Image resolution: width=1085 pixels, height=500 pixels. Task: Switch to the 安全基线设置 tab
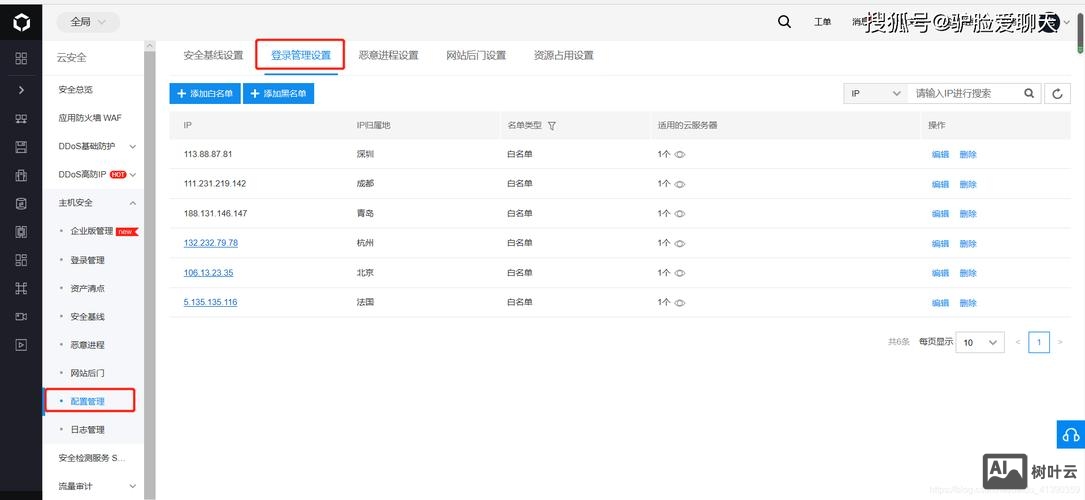click(x=213, y=55)
